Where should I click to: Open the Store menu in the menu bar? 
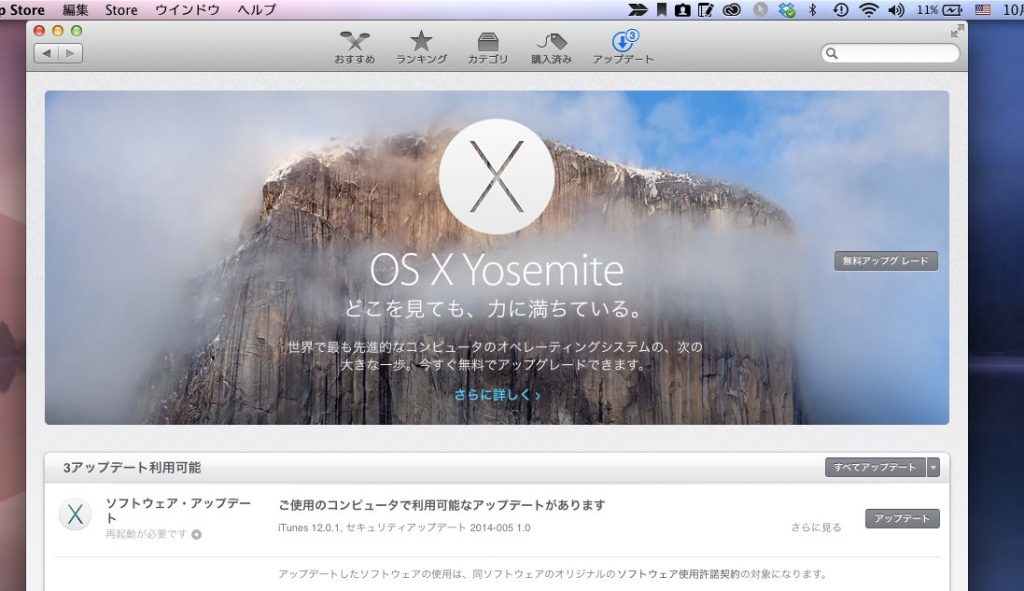click(121, 10)
